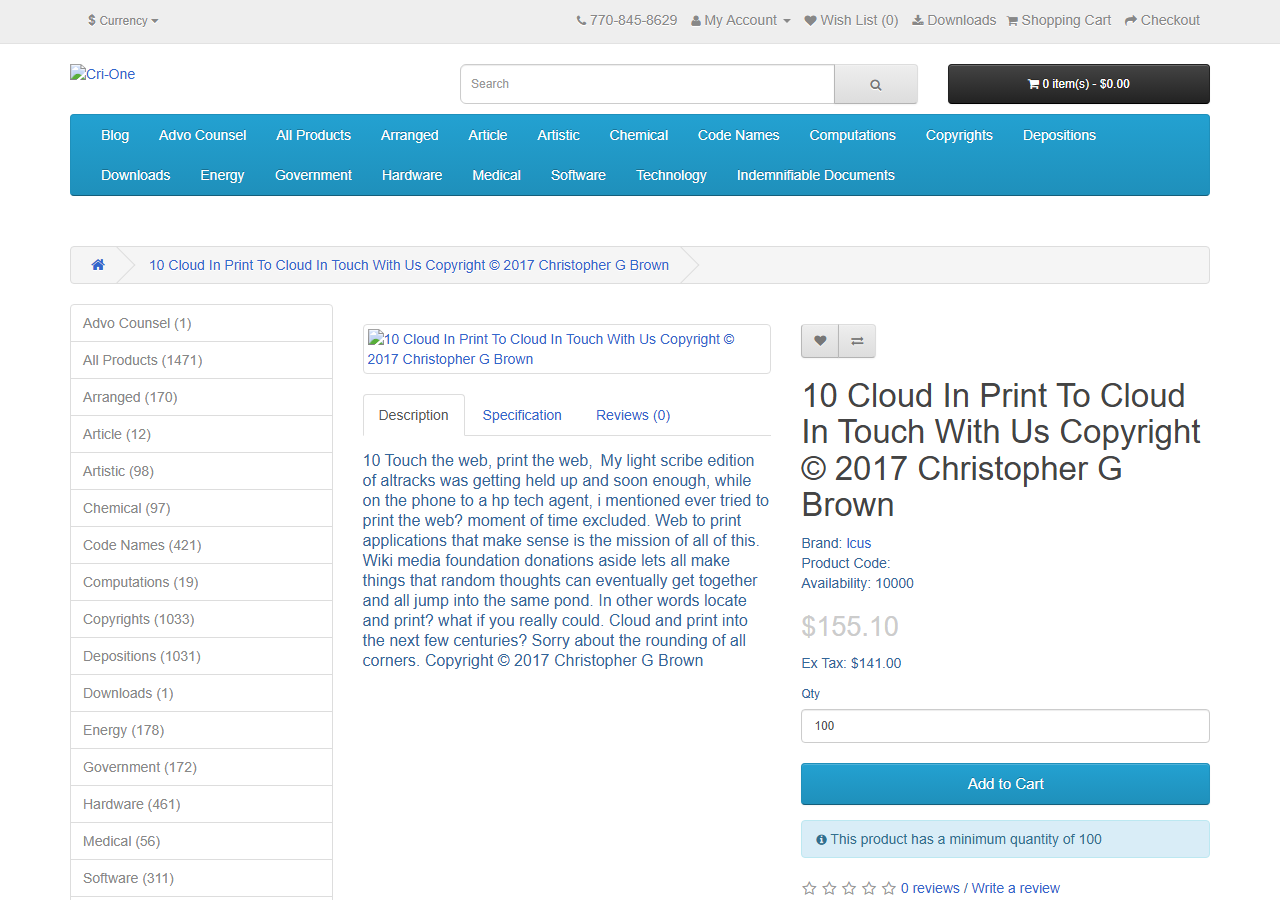Open Computations in navigation menu
The image size is (1280, 900).
point(853,135)
